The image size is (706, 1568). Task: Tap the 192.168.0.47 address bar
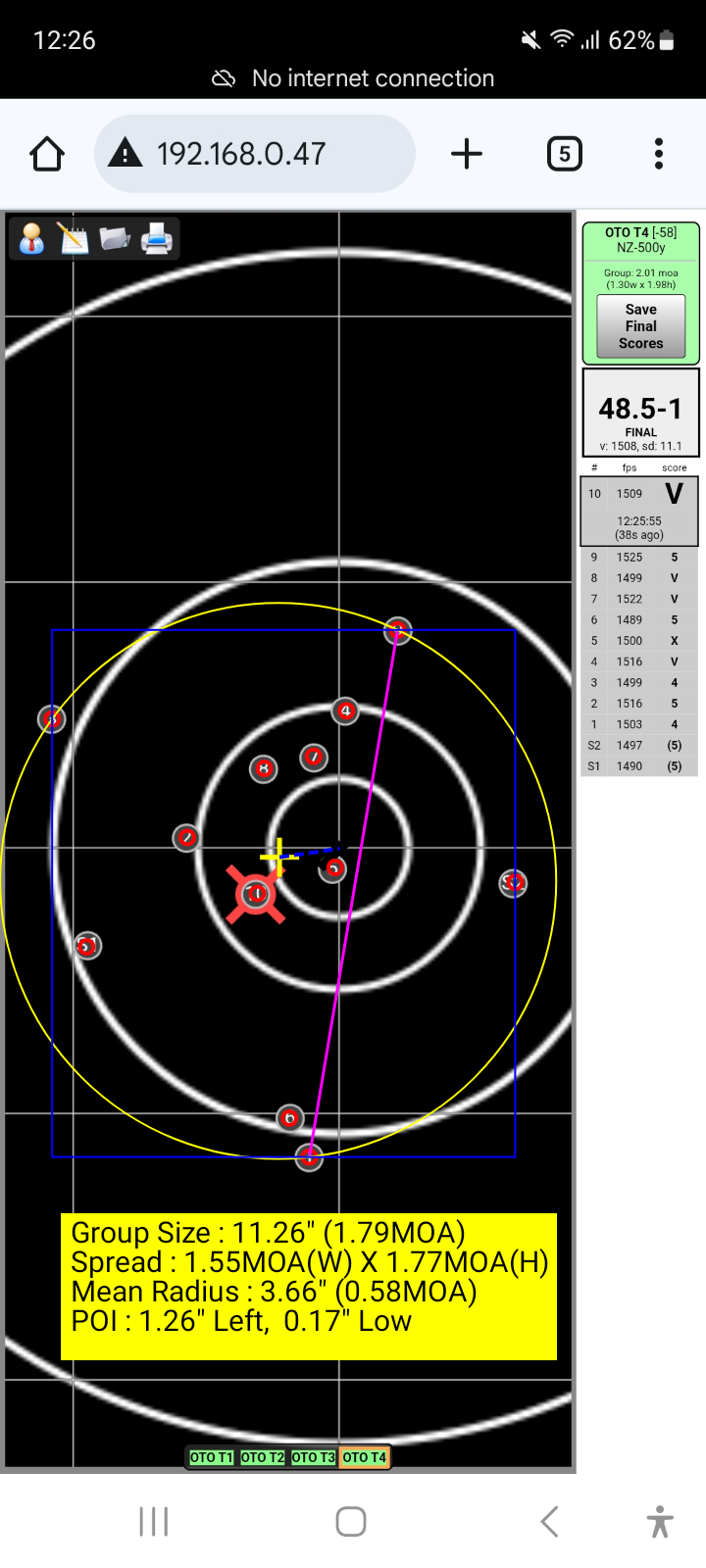[x=255, y=154]
